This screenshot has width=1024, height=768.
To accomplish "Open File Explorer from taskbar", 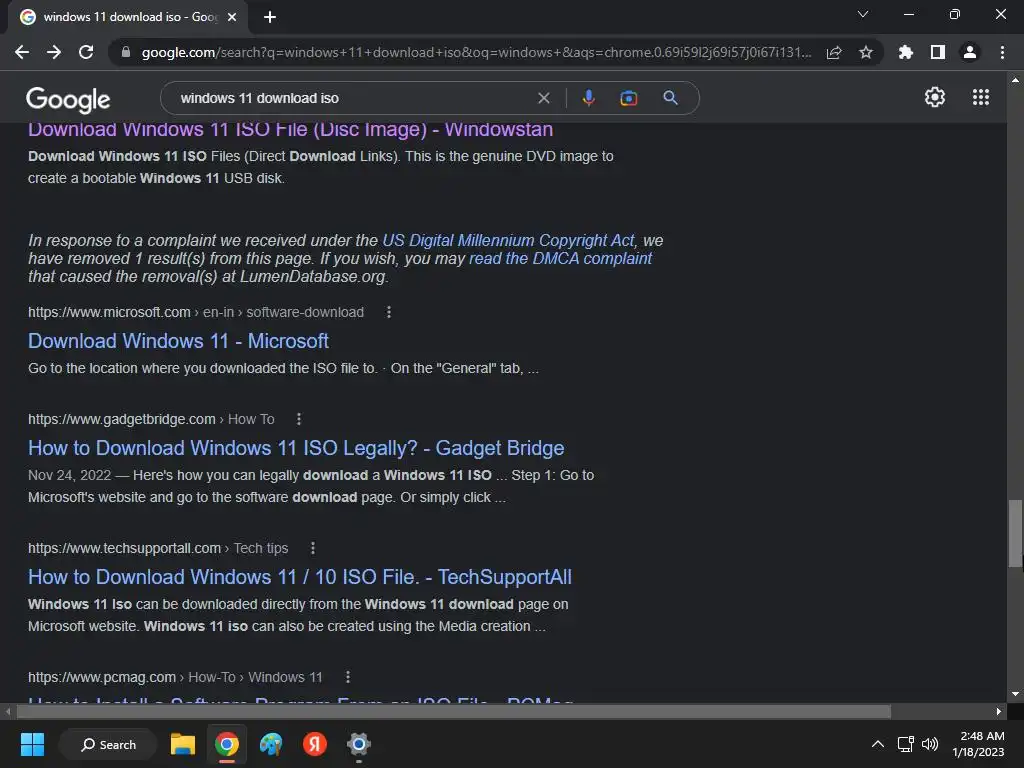I will coord(183,744).
